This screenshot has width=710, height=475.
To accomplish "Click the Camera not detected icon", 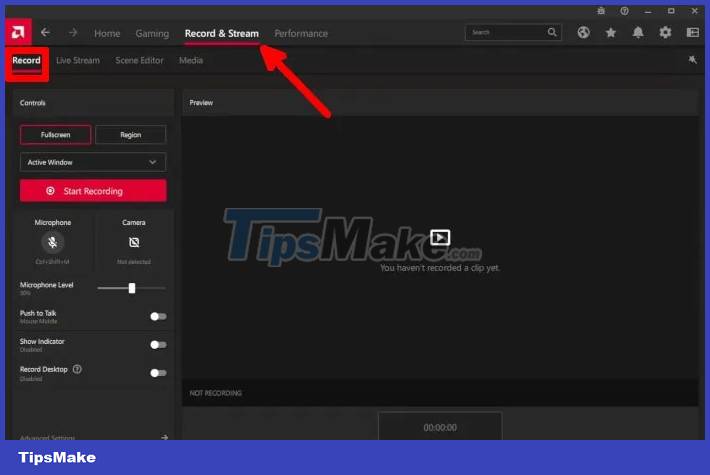I will click(134, 242).
